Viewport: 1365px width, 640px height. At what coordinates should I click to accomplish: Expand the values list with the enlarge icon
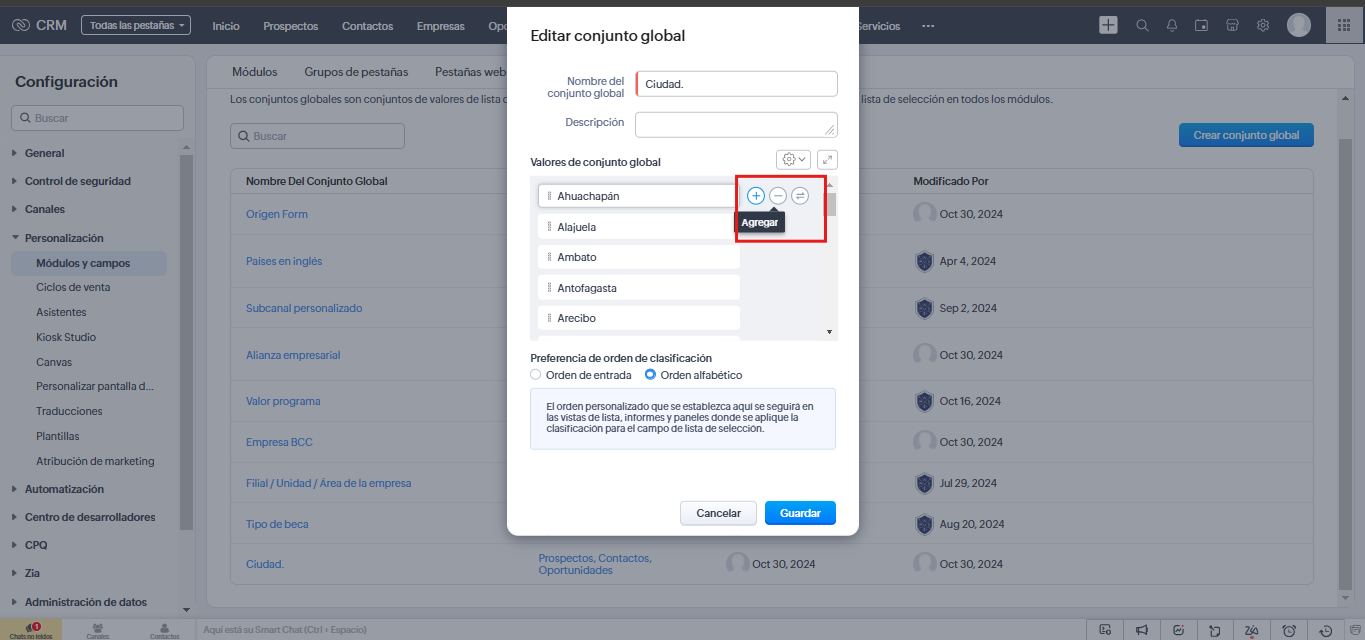pyautogui.click(x=827, y=159)
